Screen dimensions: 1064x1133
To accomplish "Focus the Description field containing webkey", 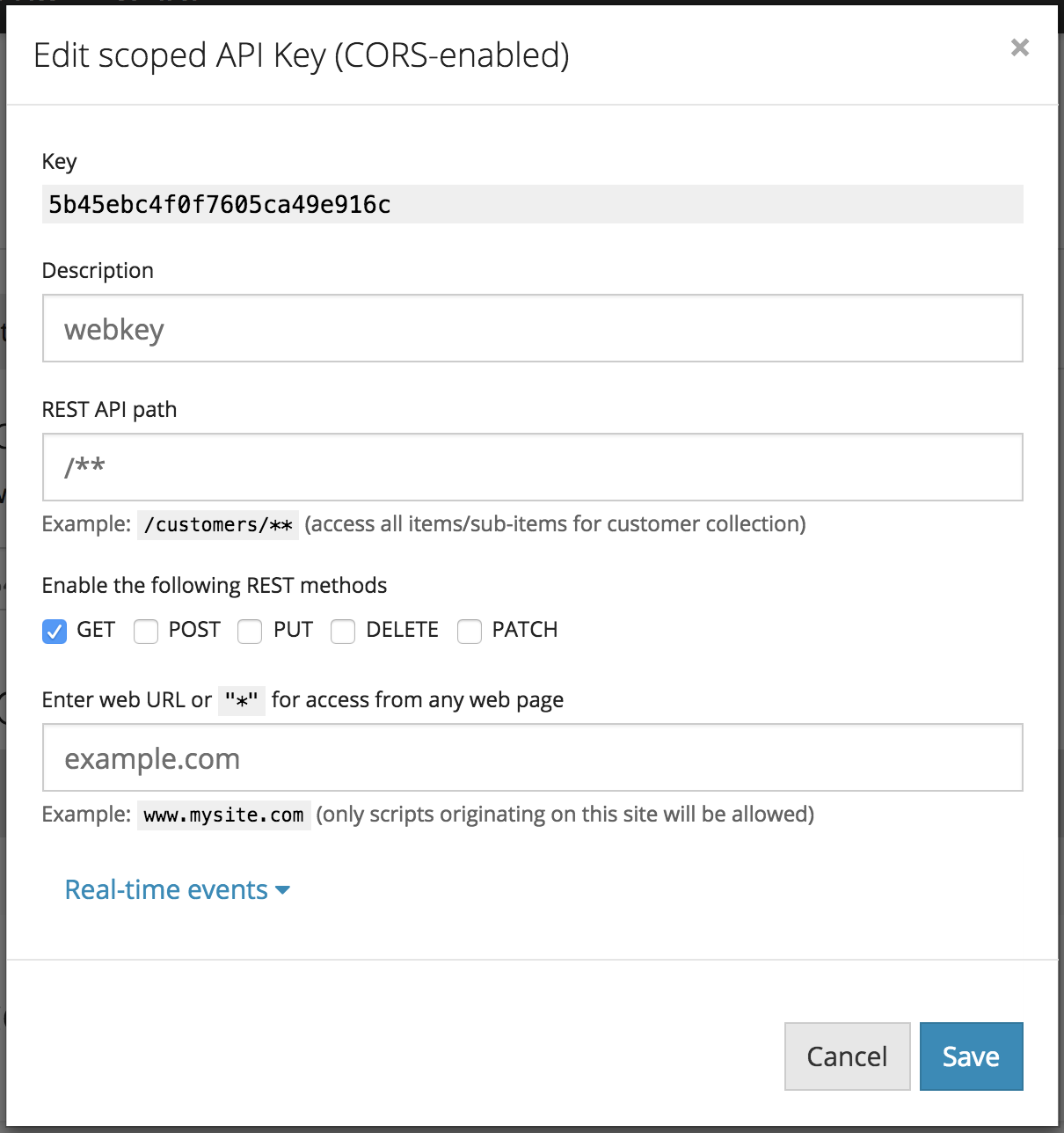I will pyautogui.click(x=532, y=328).
